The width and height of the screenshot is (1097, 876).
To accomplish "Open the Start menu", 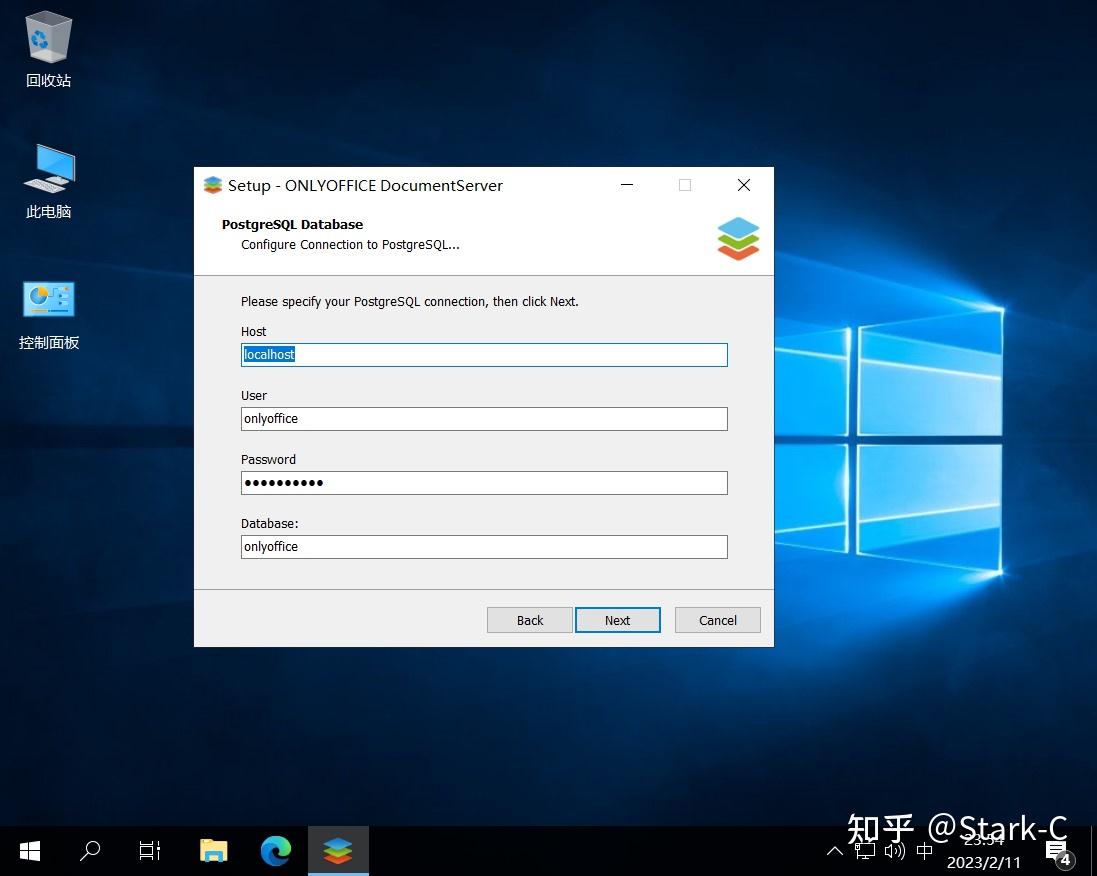I will [x=29, y=851].
